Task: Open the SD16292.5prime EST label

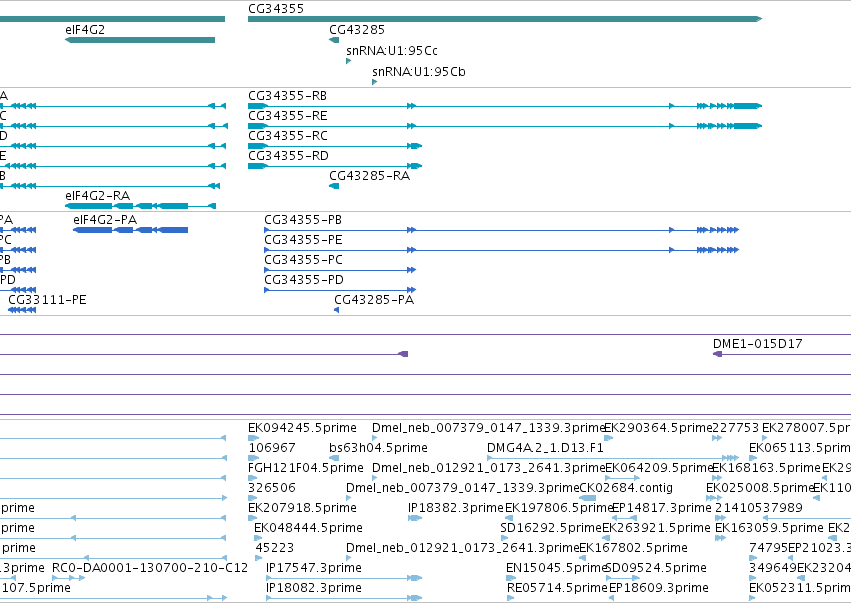Action: tap(551, 528)
